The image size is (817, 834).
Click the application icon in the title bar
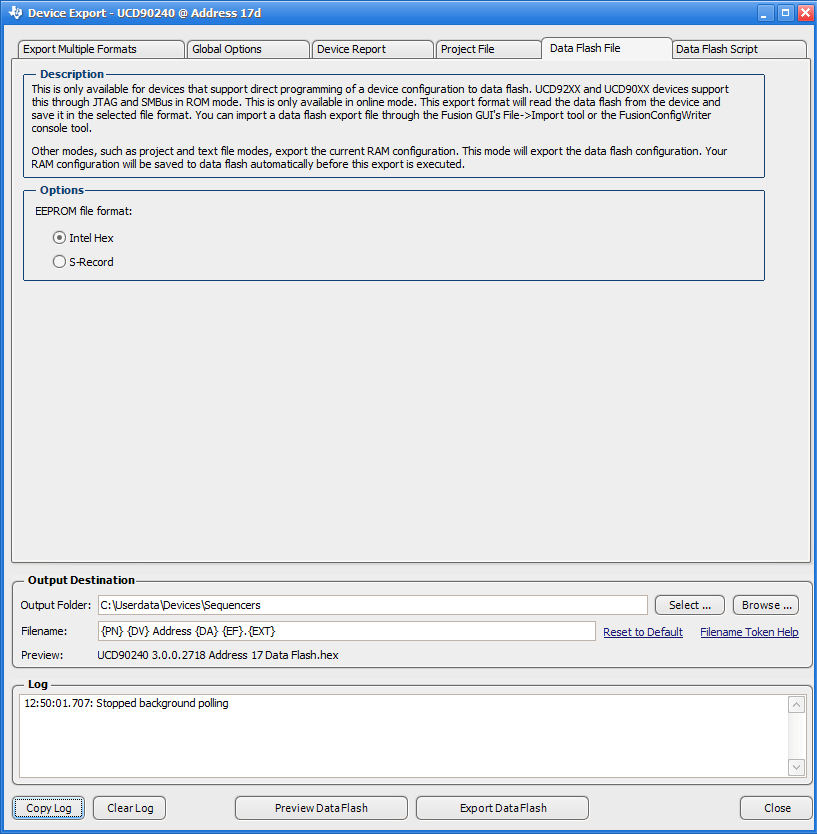click(10, 12)
